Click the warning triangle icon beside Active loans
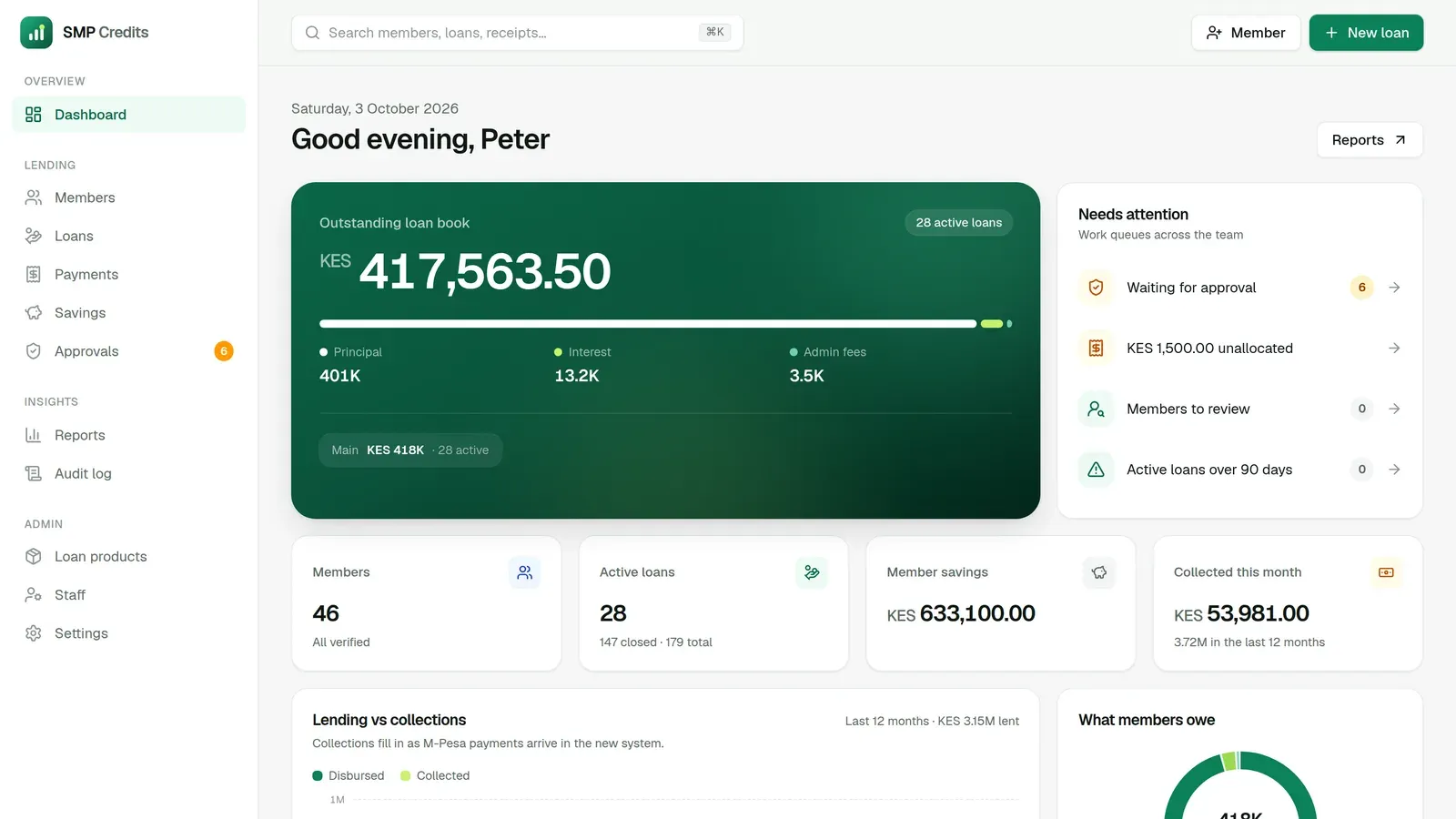 point(1096,470)
